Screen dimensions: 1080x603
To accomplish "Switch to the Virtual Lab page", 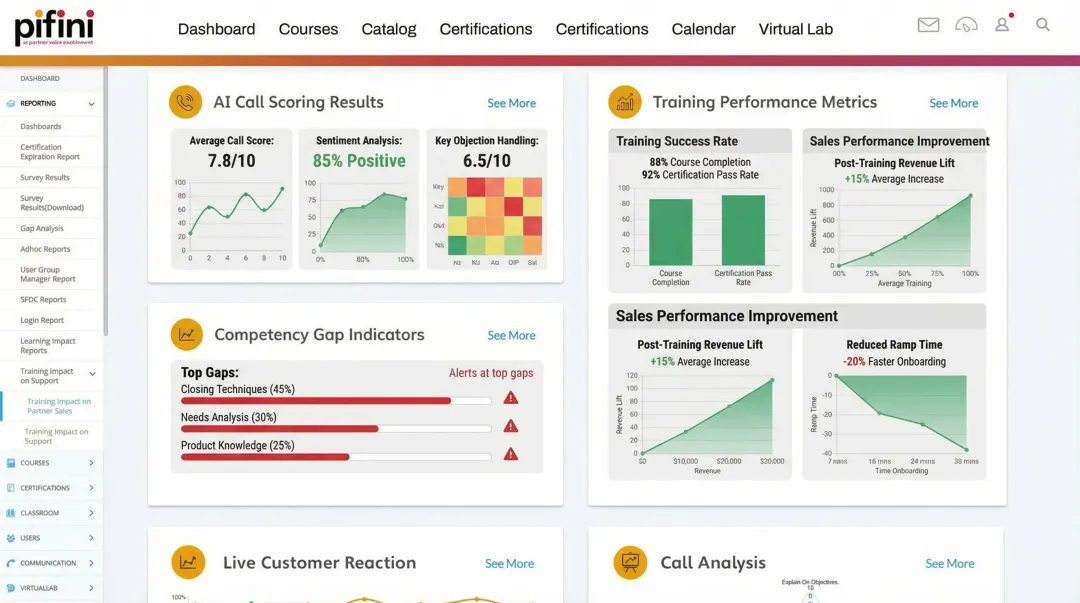I will click(796, 29).
